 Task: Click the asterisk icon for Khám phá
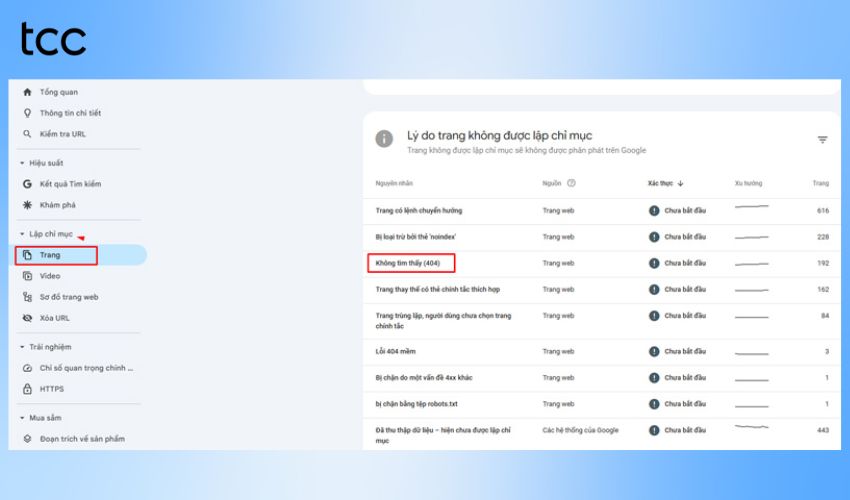[27, 205]
